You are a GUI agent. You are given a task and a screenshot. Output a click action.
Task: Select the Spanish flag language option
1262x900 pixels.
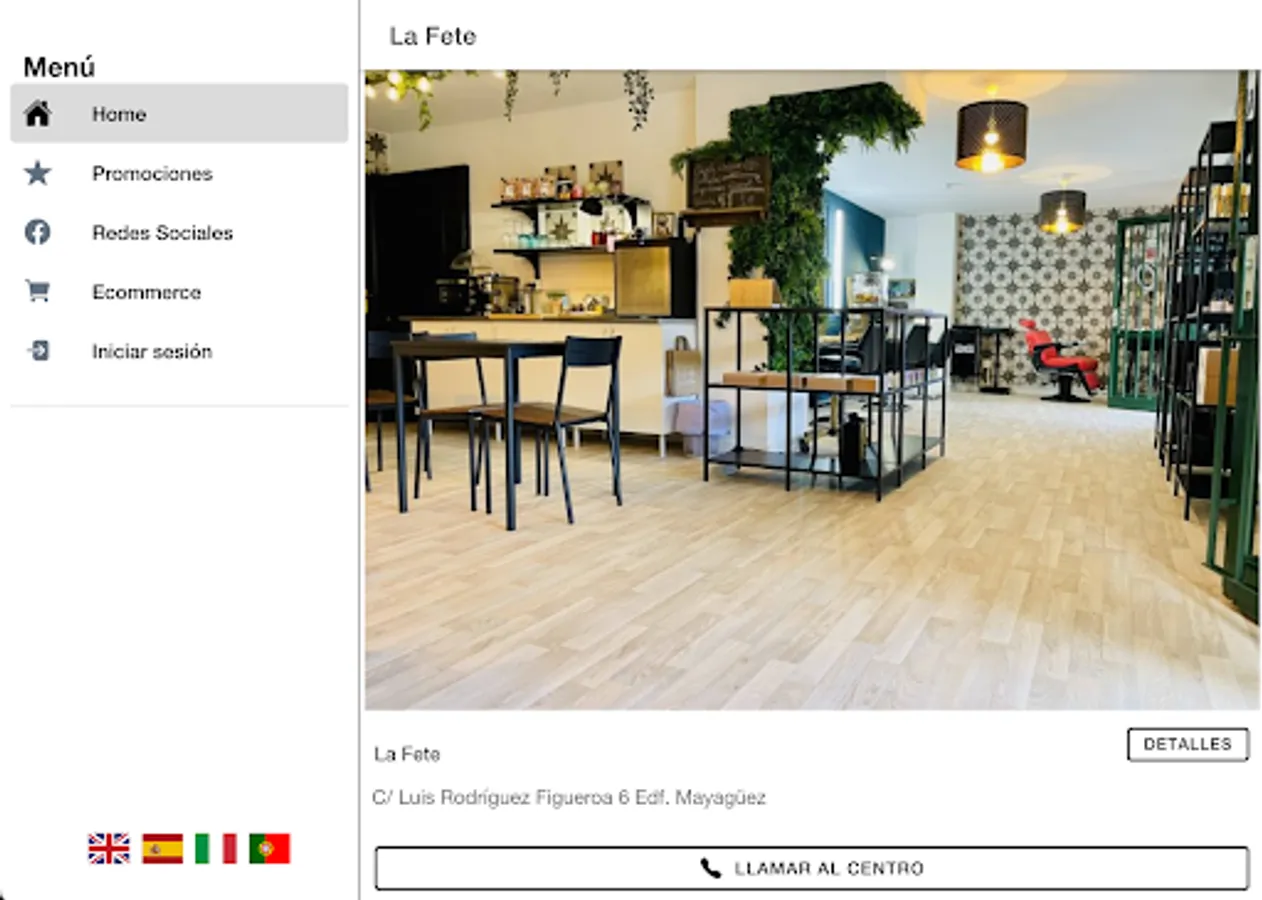162,848
